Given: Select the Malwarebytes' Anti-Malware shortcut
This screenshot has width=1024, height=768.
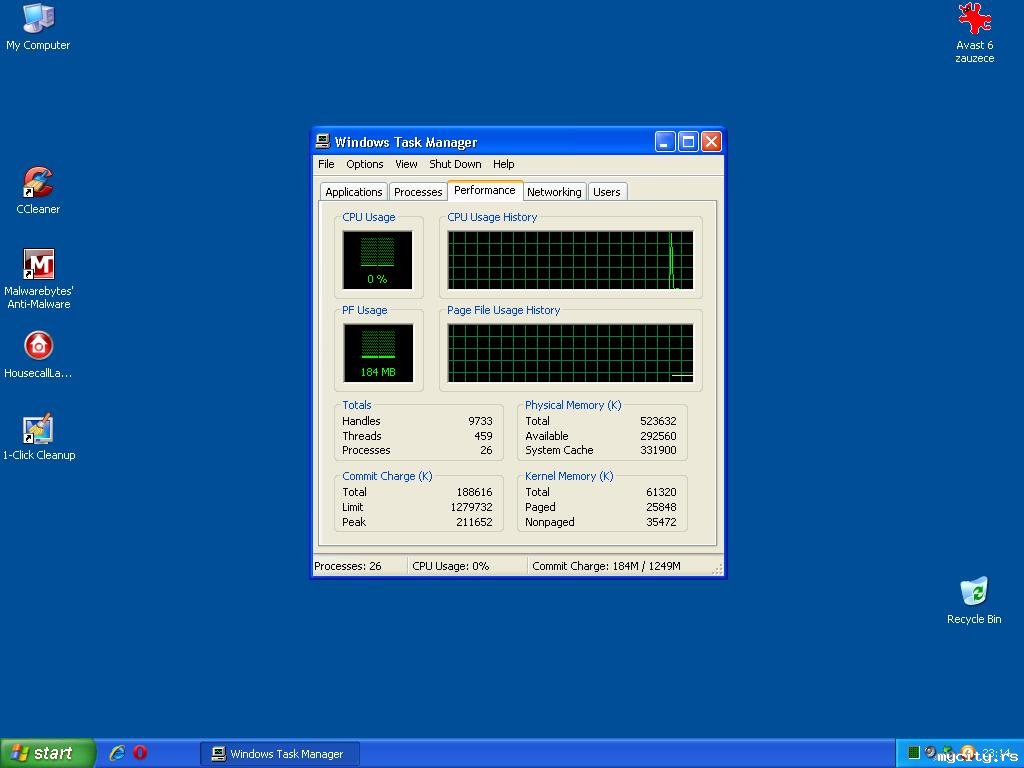Looking at the screenshot, I should tap(38, 279).
